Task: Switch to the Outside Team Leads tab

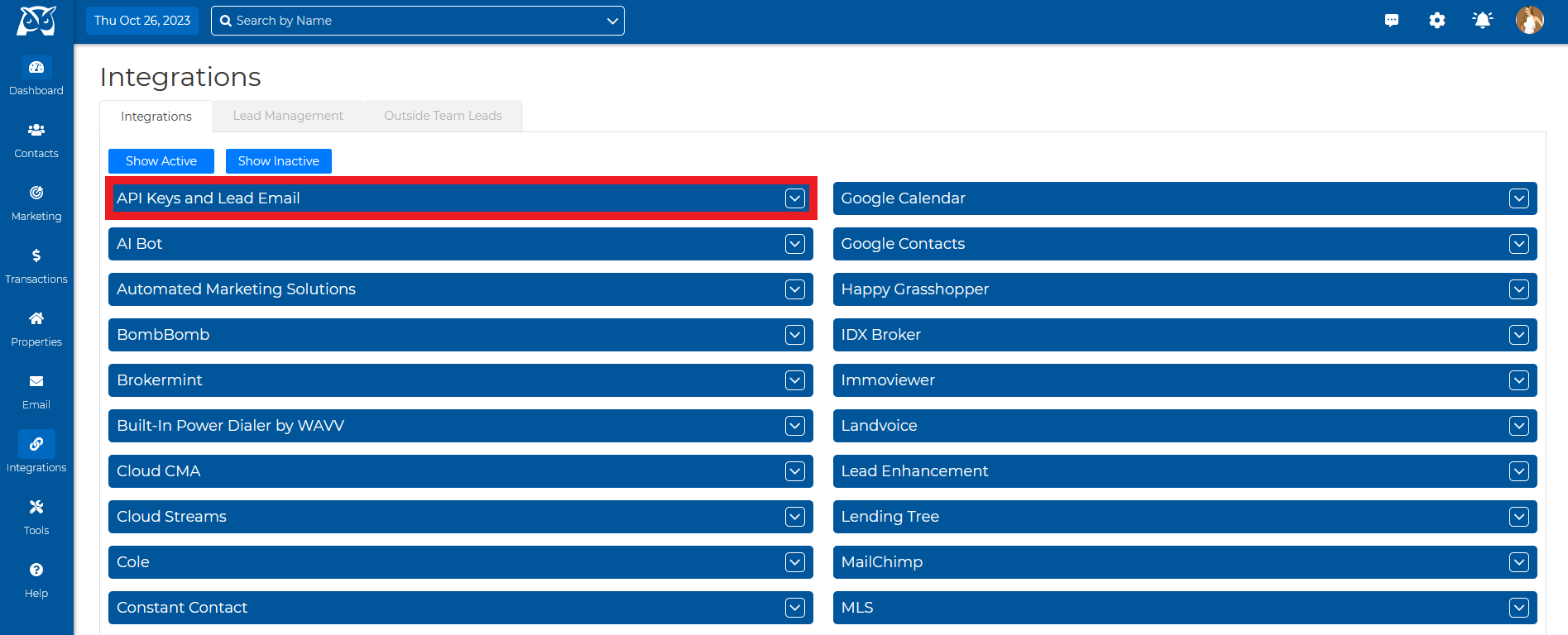Action: pos(443,116)
